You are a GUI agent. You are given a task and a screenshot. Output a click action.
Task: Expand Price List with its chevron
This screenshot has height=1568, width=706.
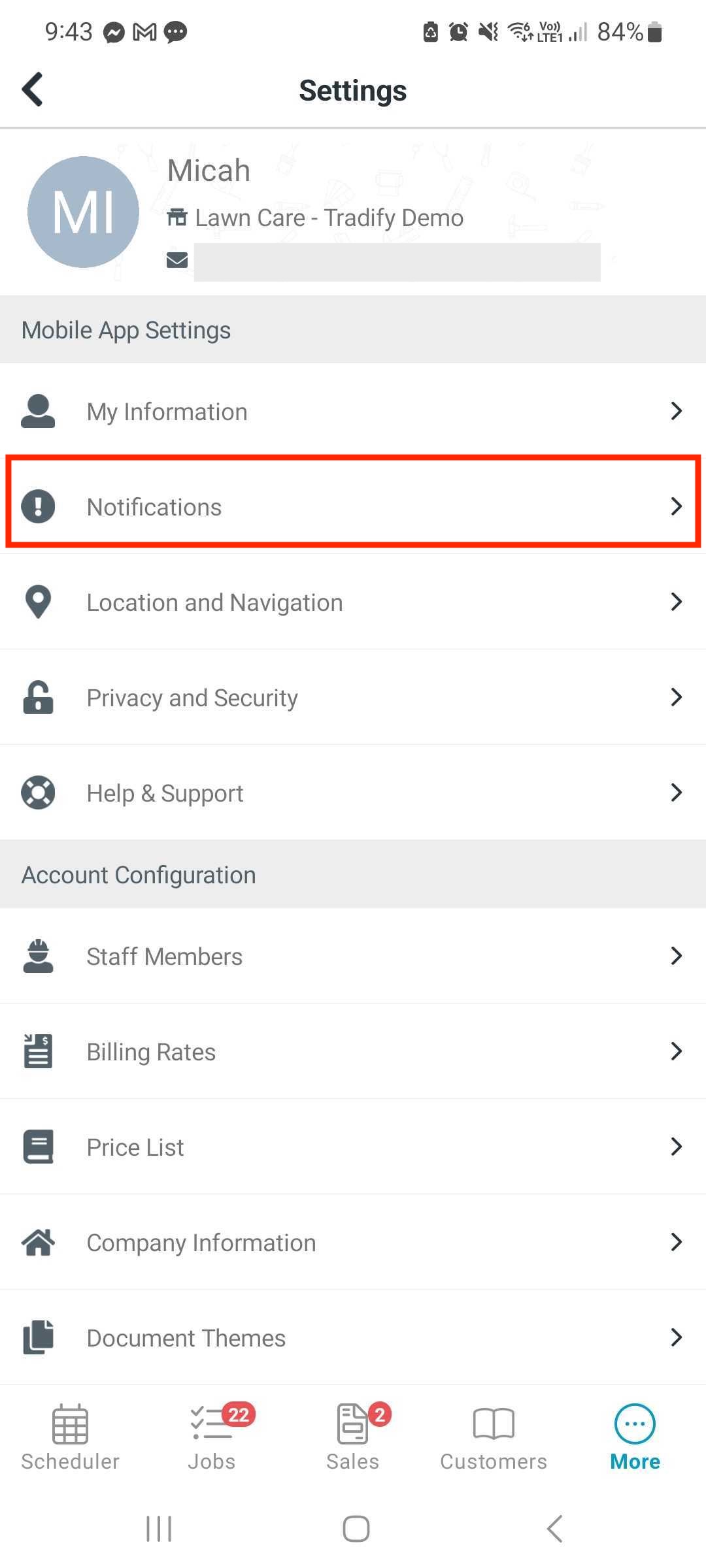677,1147
